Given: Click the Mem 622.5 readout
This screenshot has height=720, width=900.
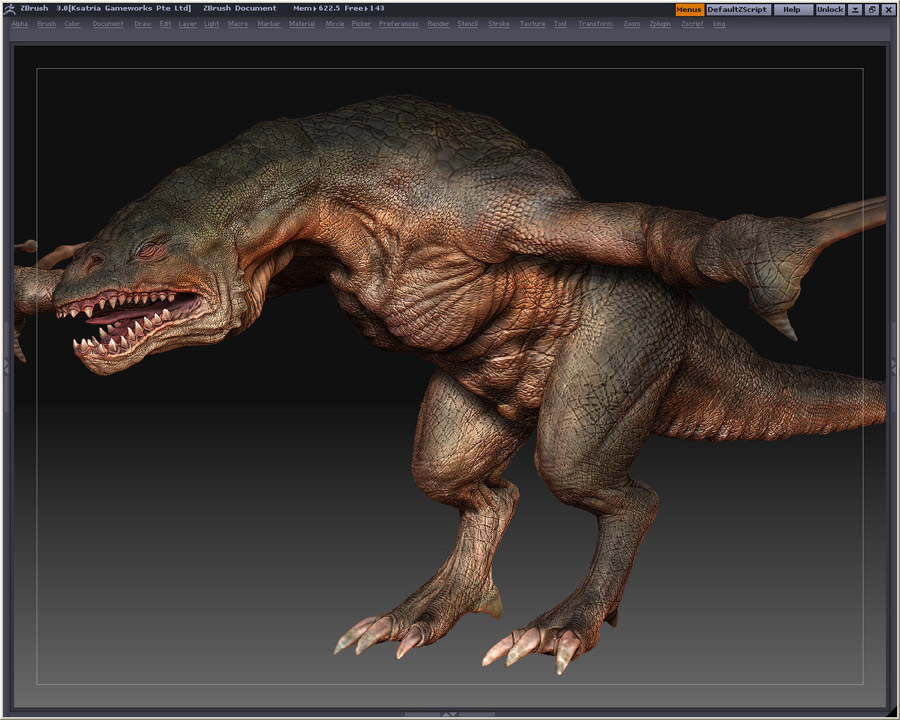Looking at the screenshot, I should pyautogui.click(x=316, y=9).
